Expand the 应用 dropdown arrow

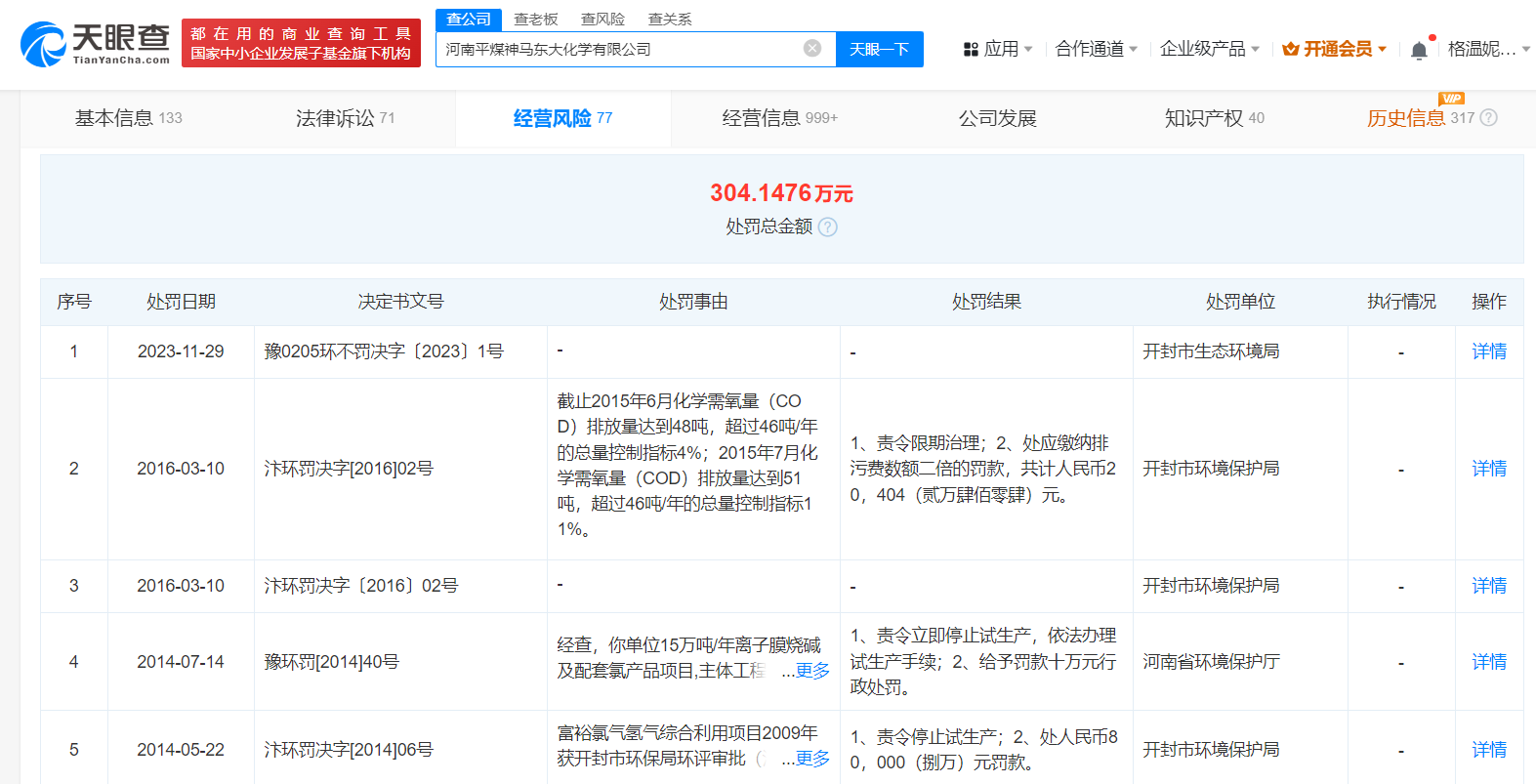click(x=1028, y=50)
